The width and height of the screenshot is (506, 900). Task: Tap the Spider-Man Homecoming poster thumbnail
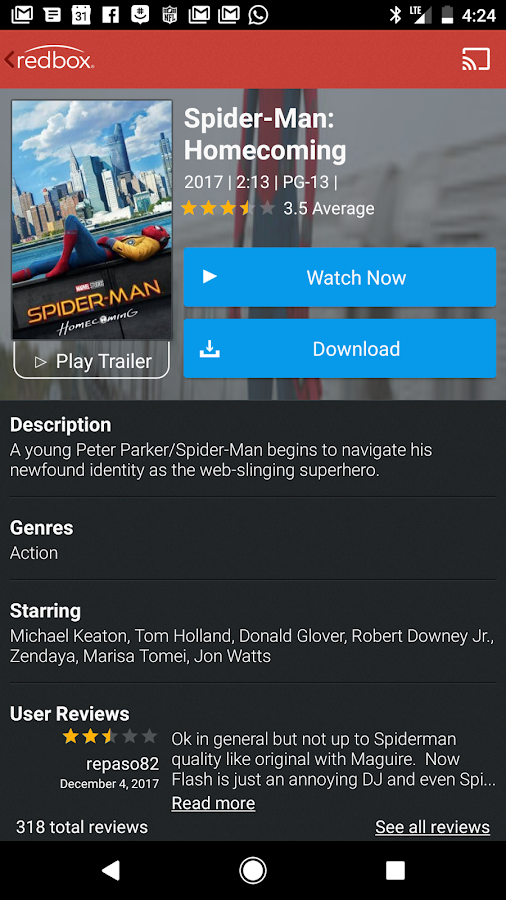[92, 220]
